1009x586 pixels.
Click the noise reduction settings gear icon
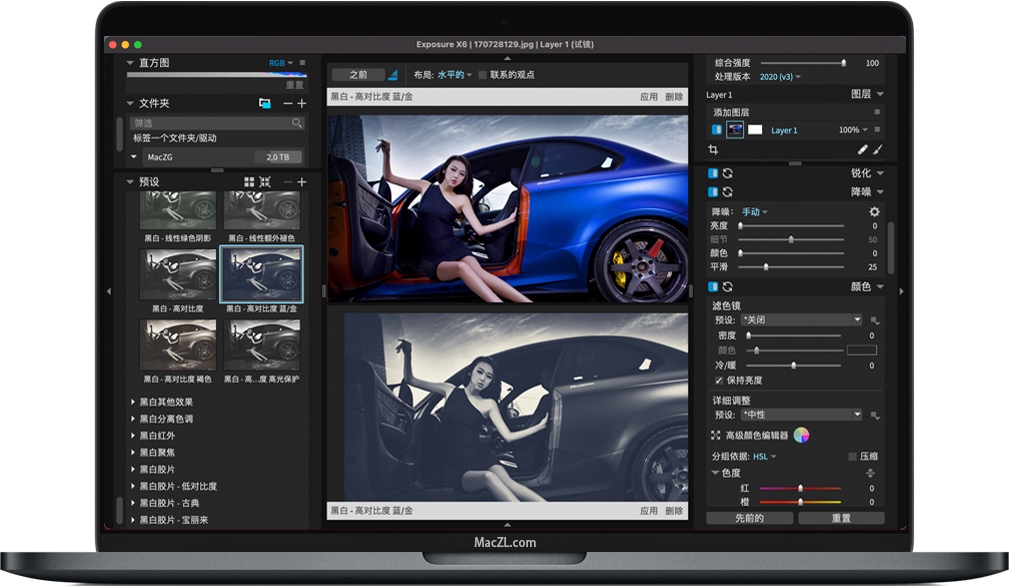click(x=874, y=211)
